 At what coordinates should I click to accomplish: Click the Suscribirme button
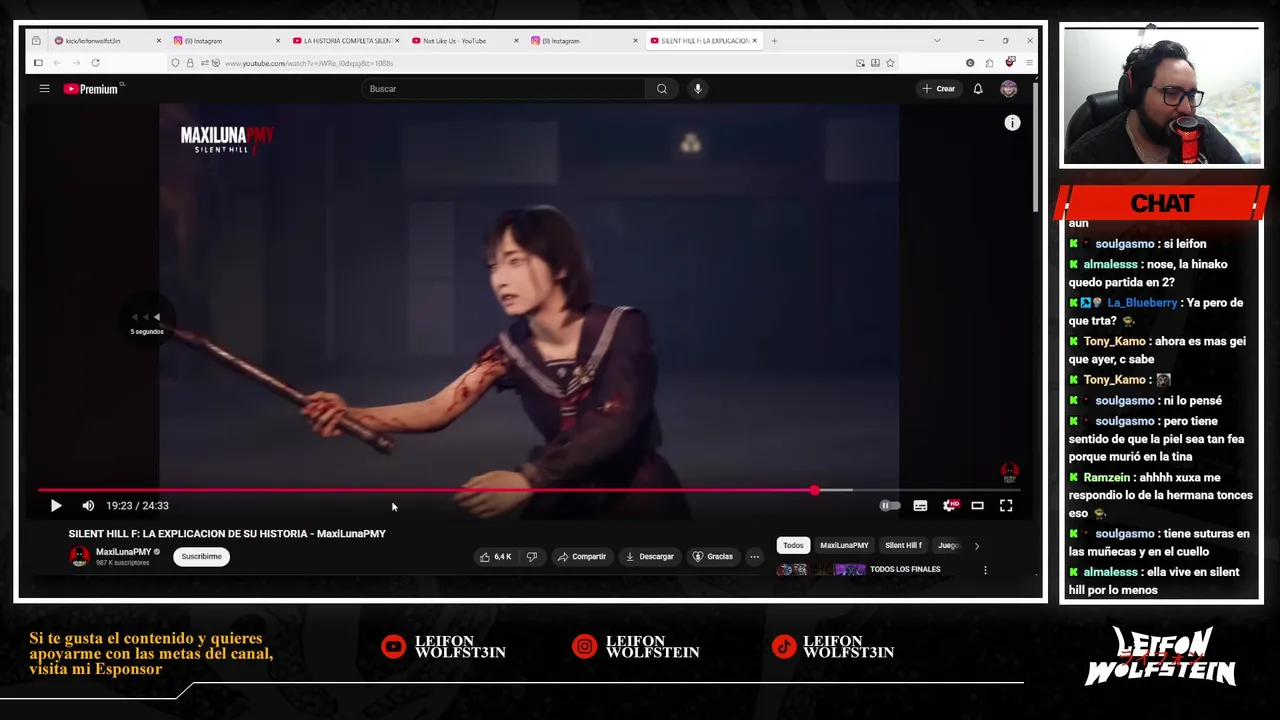201,557
